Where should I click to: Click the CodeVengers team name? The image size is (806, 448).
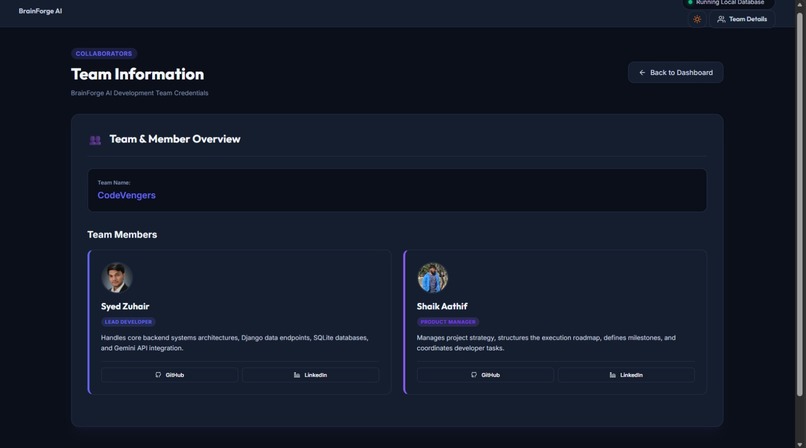point(126,195)
